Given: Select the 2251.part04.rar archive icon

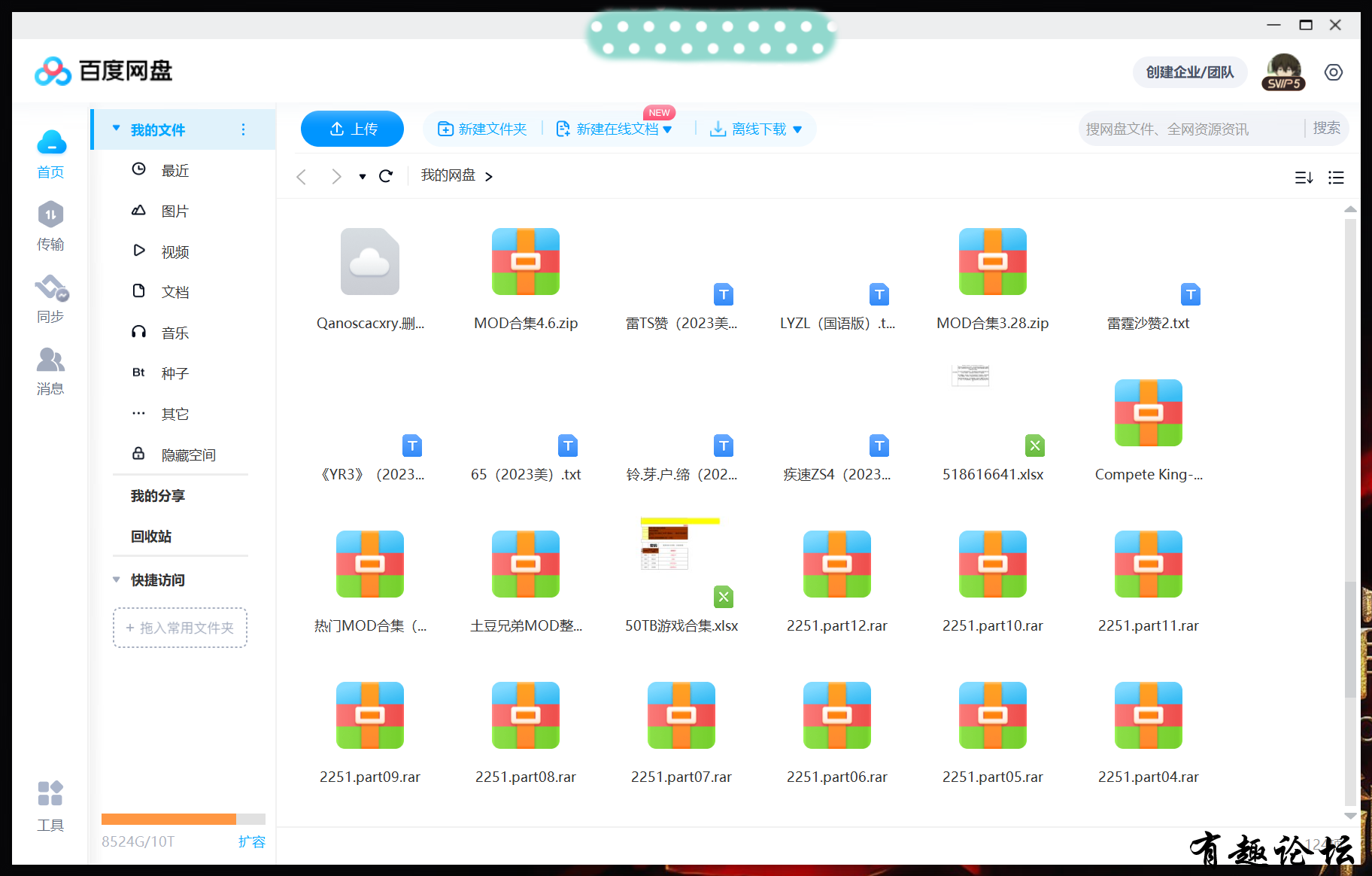Looking at the screenshot, I should point(1149,715).
